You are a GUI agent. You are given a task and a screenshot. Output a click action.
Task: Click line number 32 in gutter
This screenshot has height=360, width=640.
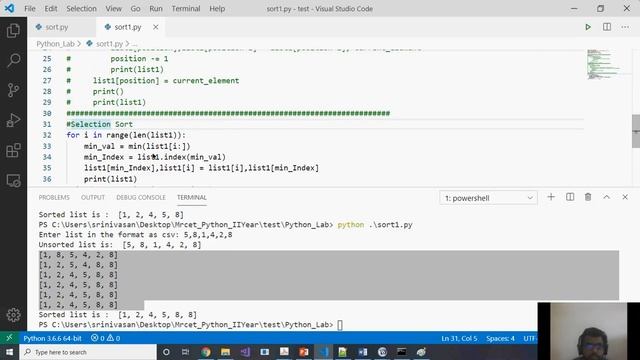tap(47, 135)
